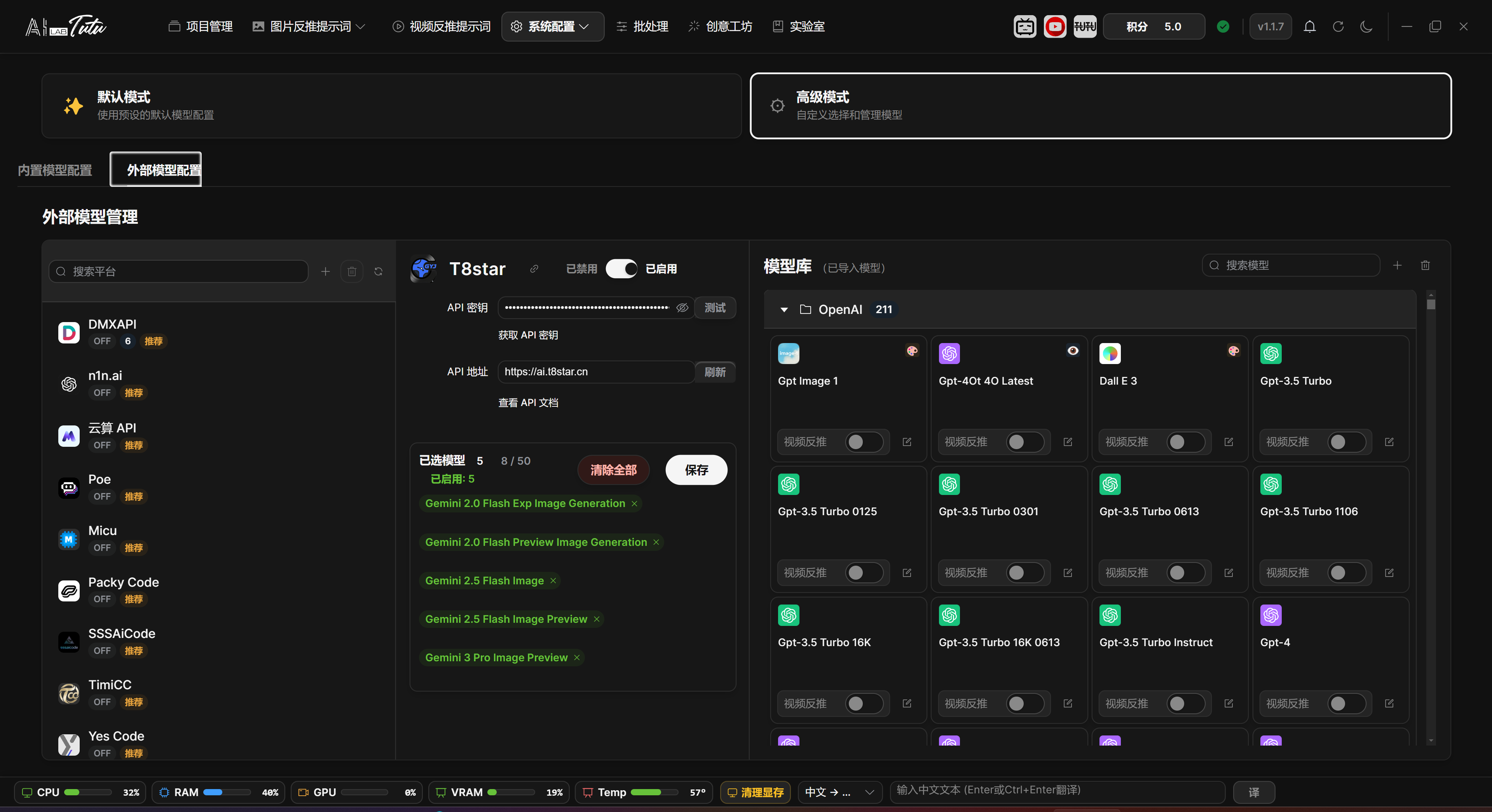Edit the Gpt-4Ot 4O Latest model
This screenshot has height=812, width=1492.
tap(1068, 442)
